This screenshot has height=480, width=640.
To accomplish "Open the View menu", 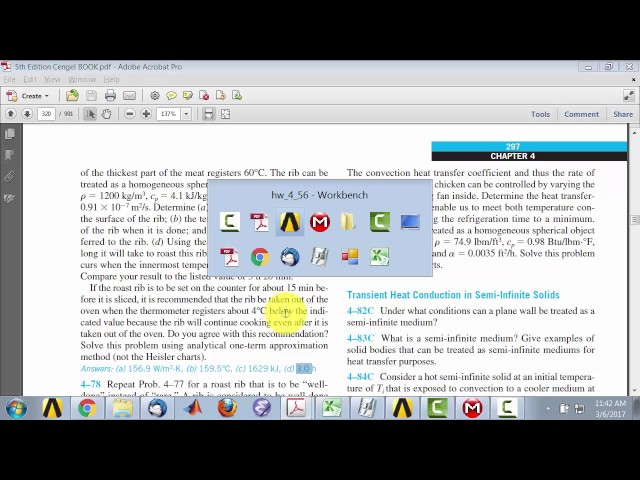I will pos(52,79).
